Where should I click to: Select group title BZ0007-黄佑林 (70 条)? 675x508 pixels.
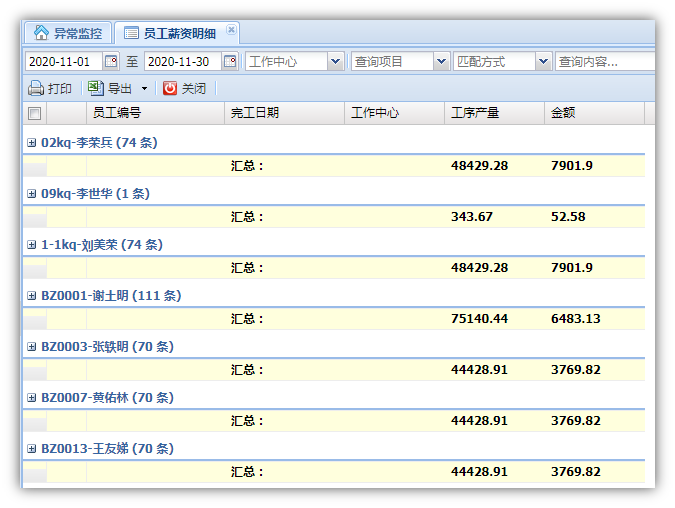click(x=107, y=398)
